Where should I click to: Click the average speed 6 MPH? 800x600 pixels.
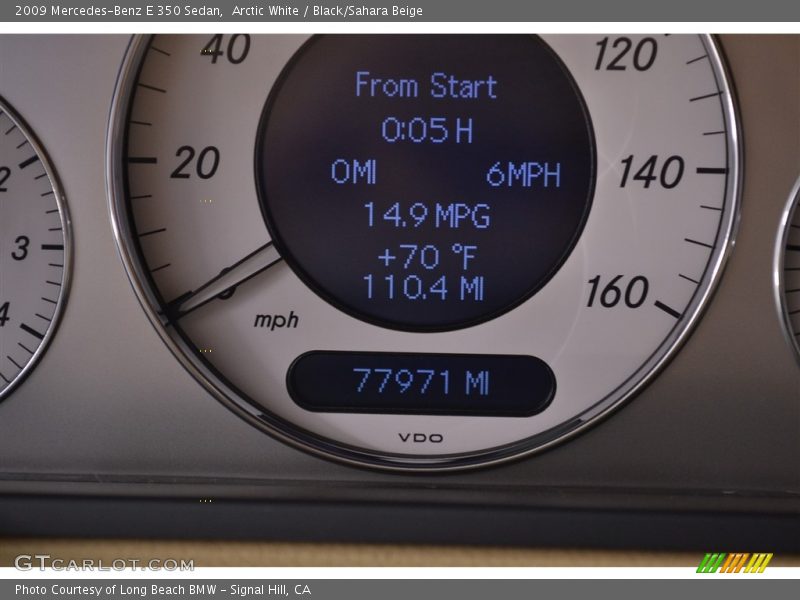[523, 174]
